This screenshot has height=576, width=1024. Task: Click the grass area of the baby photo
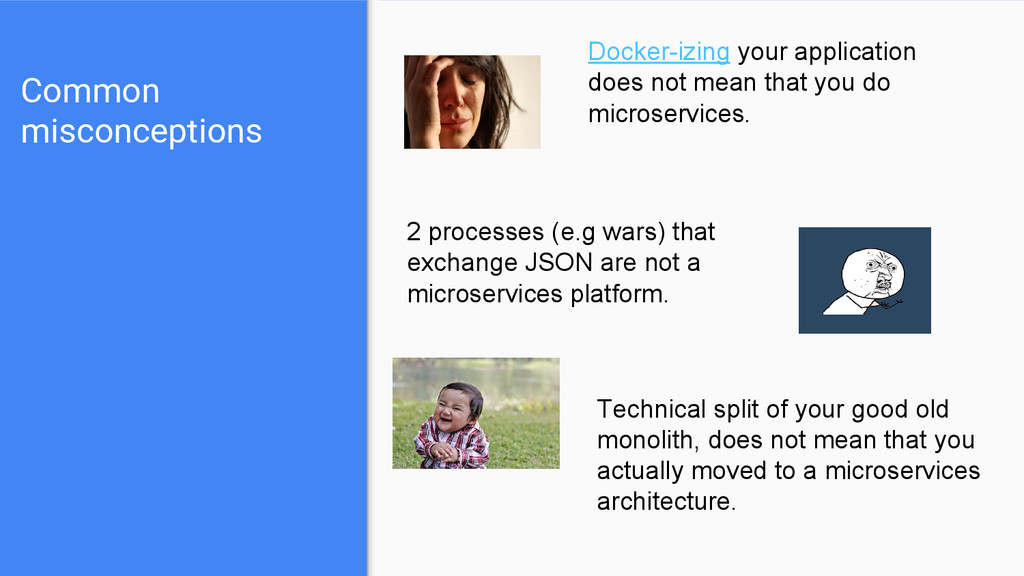point(522,444)
